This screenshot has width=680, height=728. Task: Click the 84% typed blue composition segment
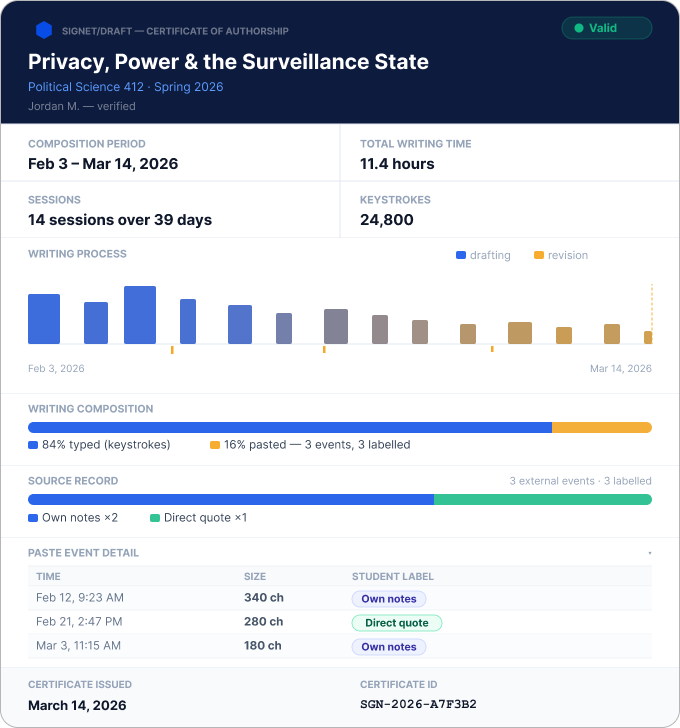pos(290,427)
